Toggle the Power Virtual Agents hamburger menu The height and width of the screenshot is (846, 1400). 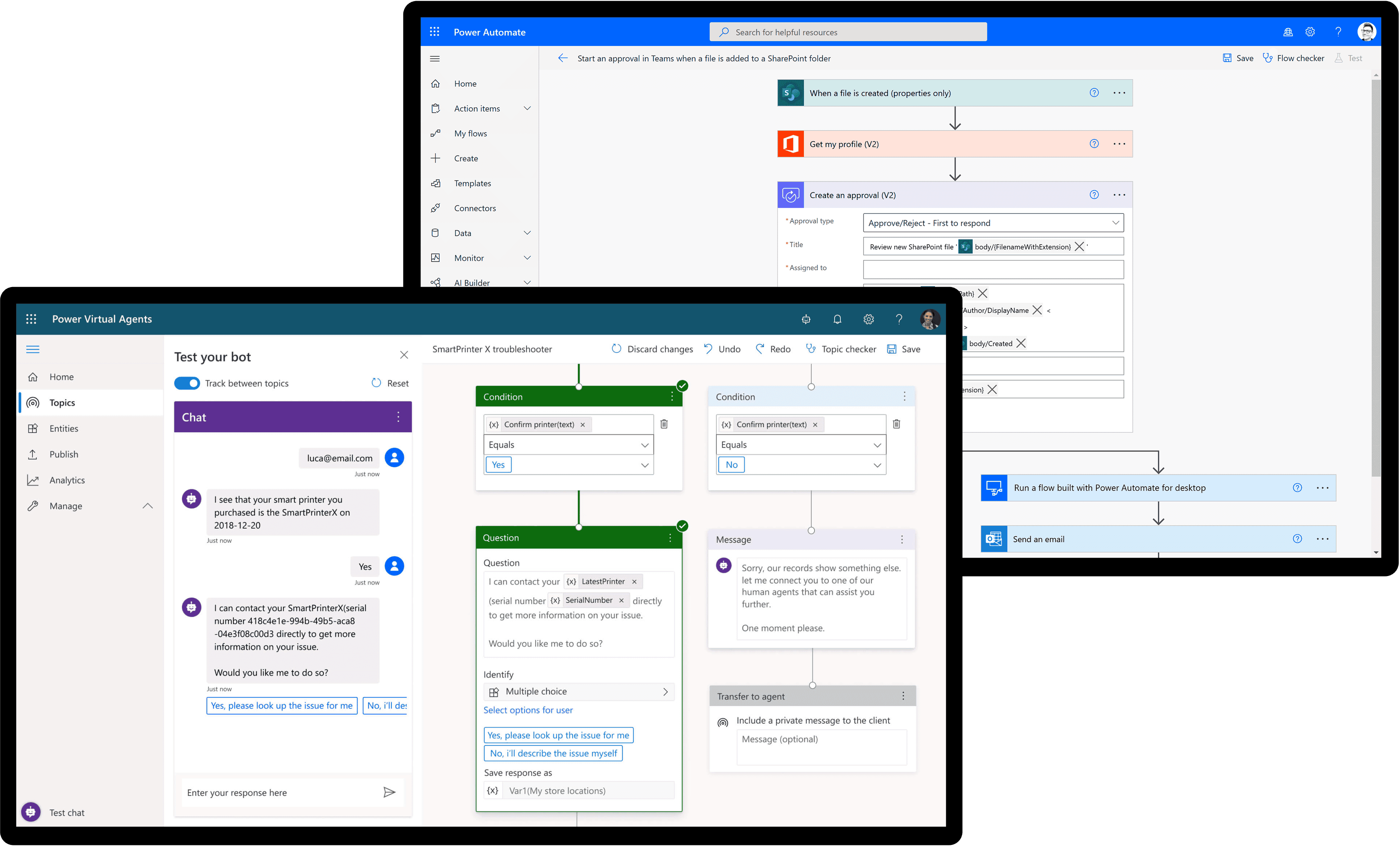click(x=33, y=349)
